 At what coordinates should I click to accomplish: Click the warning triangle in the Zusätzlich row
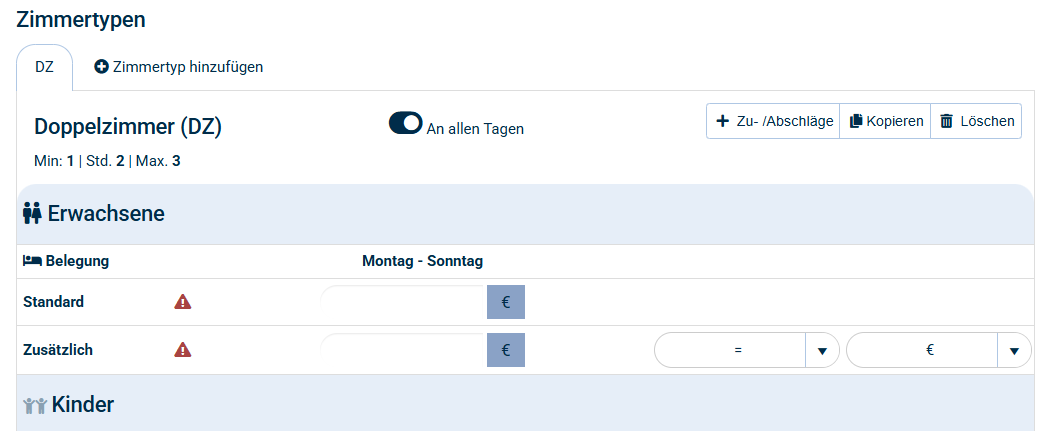point(183,350)
